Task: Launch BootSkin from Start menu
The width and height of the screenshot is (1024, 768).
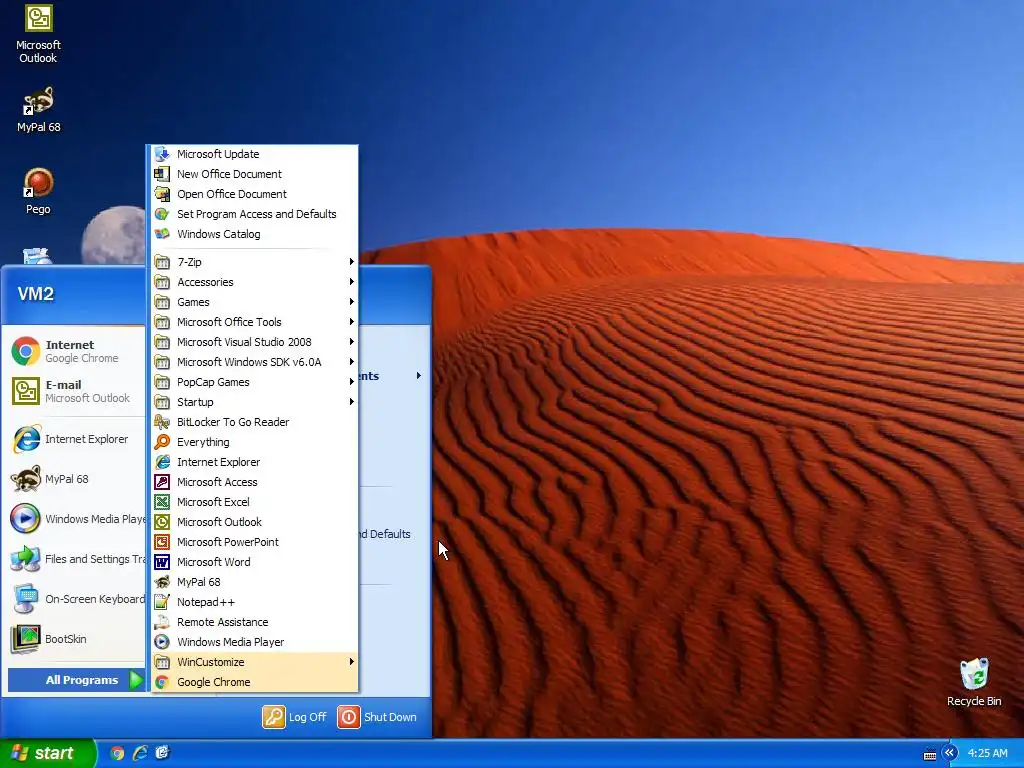Action: pyautogui.click(x=76, y=639)
